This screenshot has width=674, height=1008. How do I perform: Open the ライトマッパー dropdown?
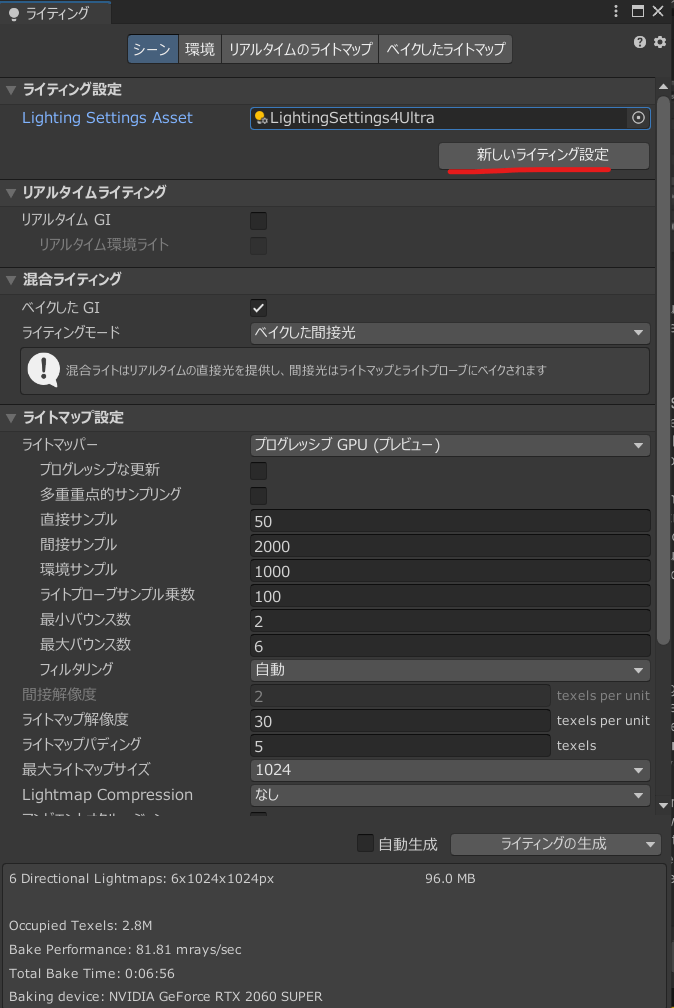click(449, 445)
